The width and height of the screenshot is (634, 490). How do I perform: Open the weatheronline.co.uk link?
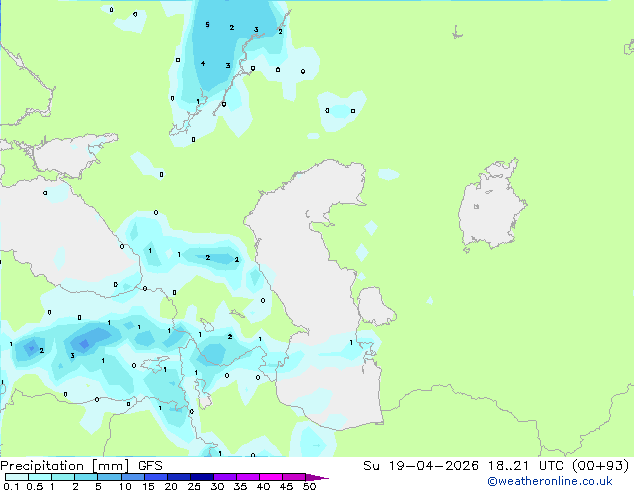550,481
